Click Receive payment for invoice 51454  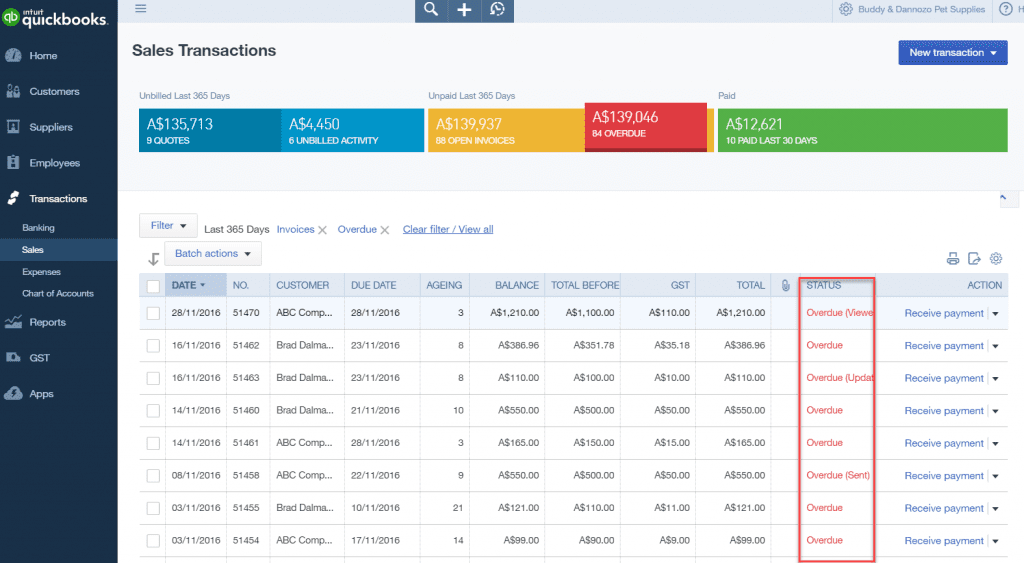coord(944,541)
